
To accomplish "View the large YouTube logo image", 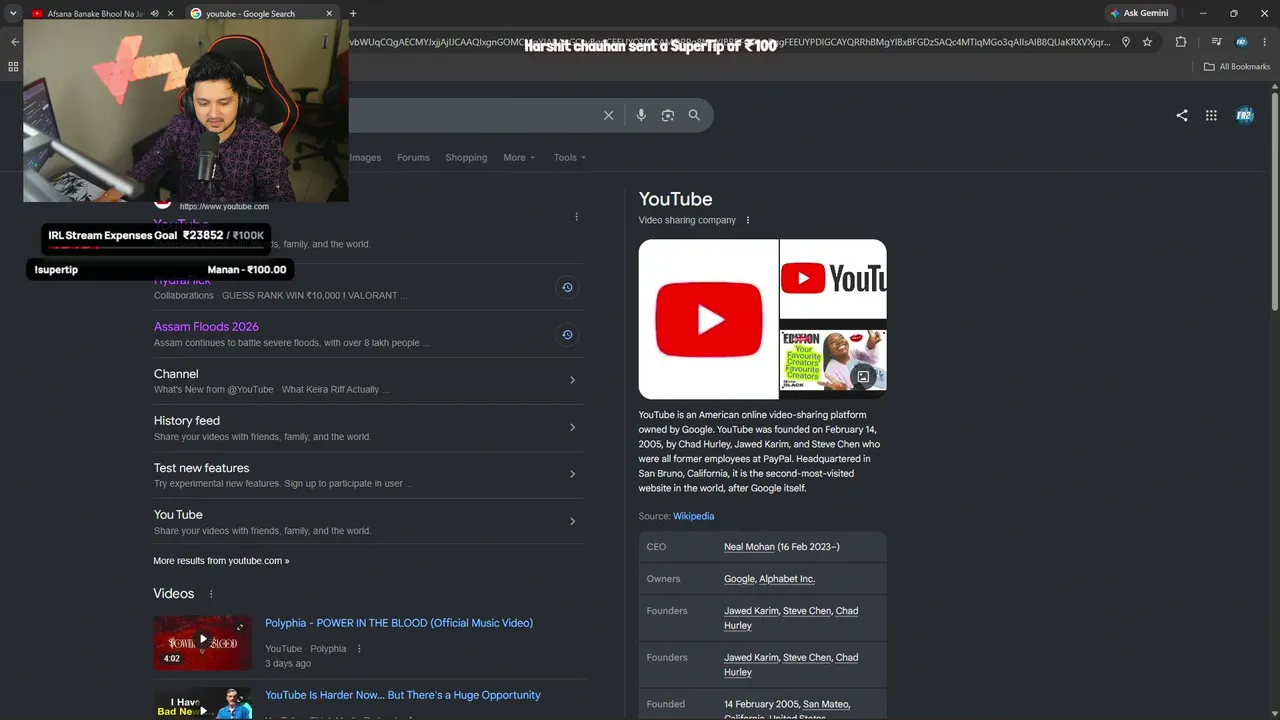I will [708, 319].
